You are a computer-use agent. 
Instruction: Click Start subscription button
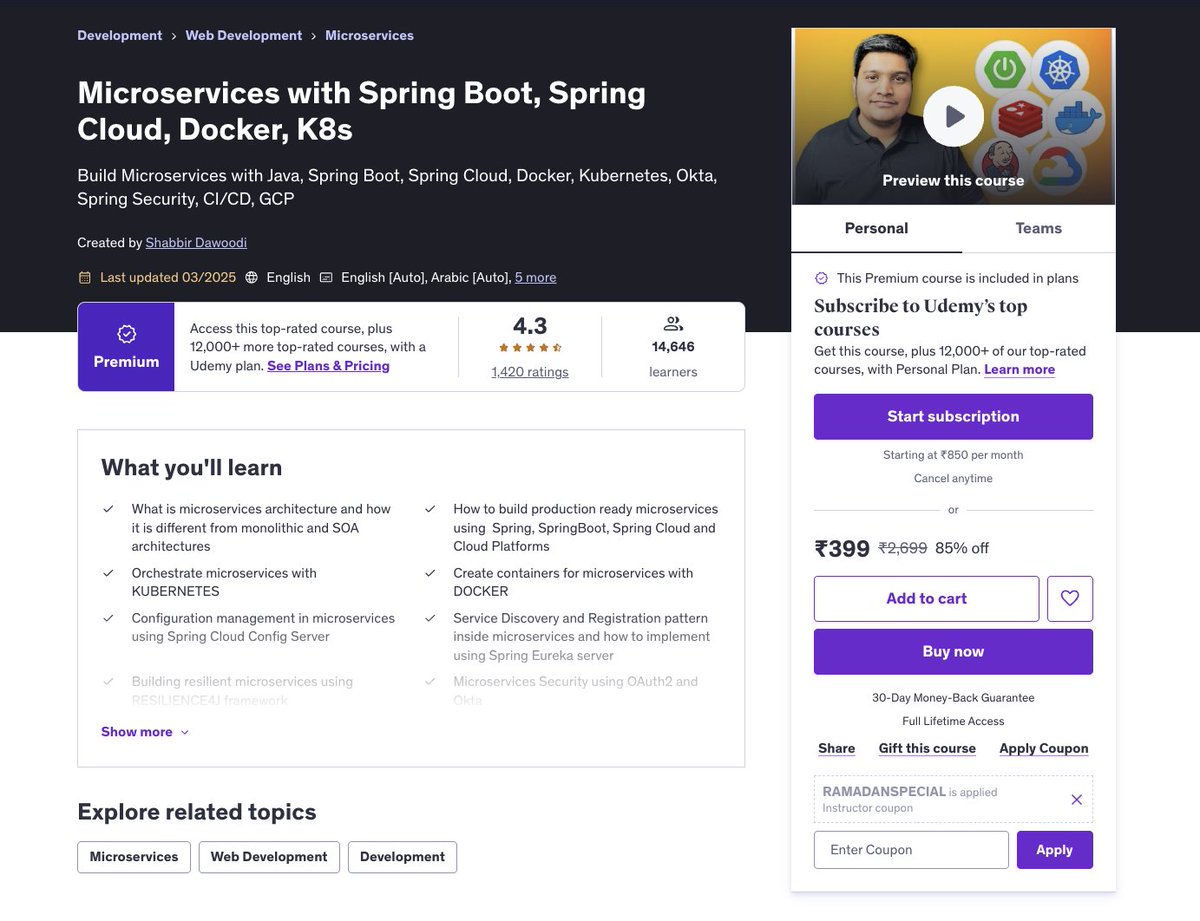[953, 416]
